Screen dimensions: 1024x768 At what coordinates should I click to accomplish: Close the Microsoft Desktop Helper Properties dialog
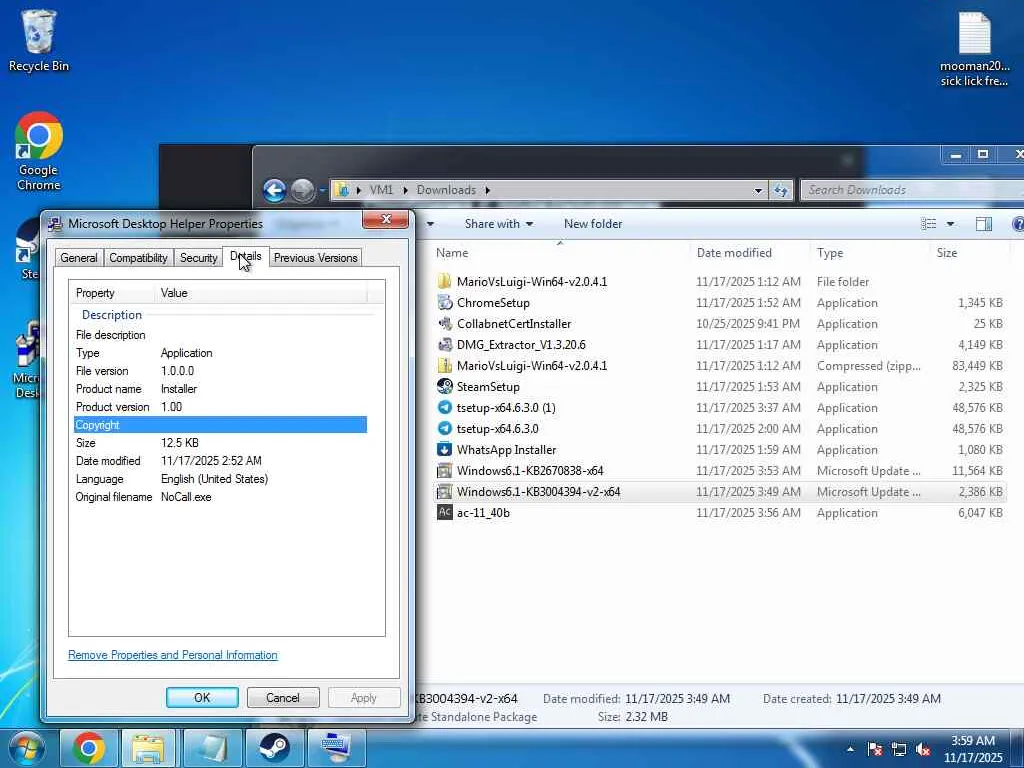tap(385, 219)
